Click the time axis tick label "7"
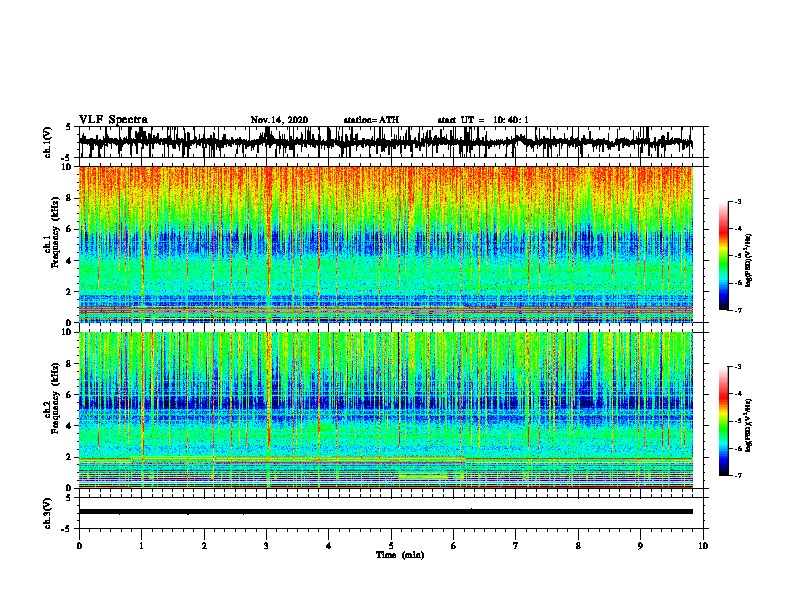This screenshot has height=612, width=792. (x=516, y=546)
